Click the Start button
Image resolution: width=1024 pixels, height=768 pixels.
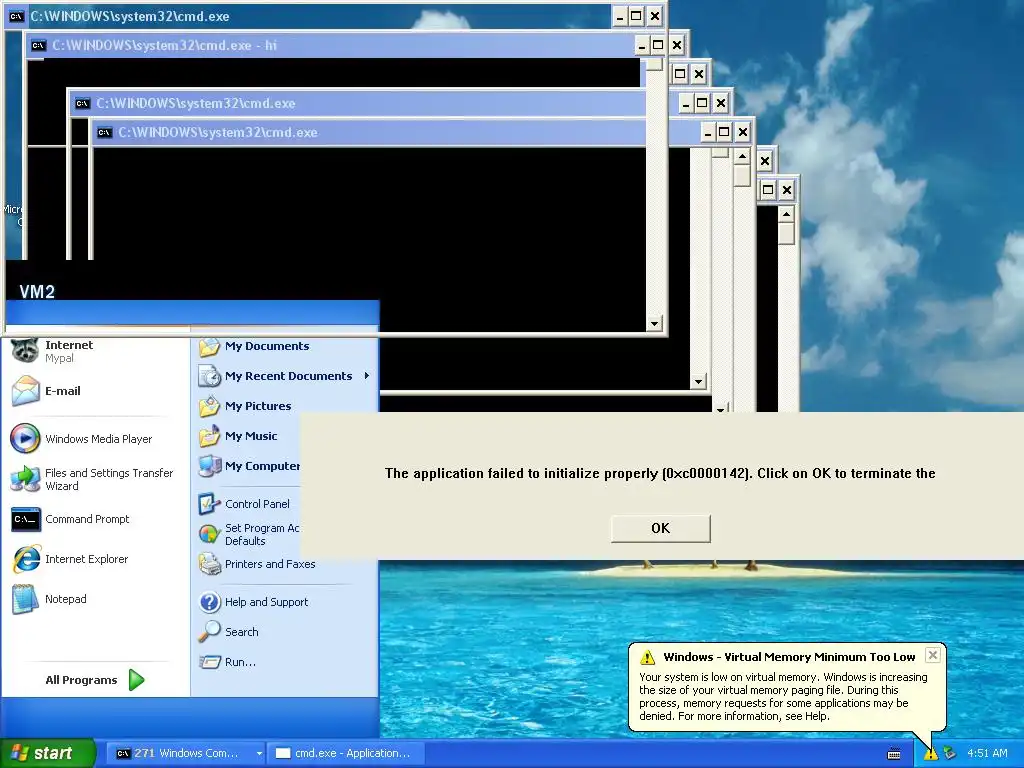(x=48, y=753)
